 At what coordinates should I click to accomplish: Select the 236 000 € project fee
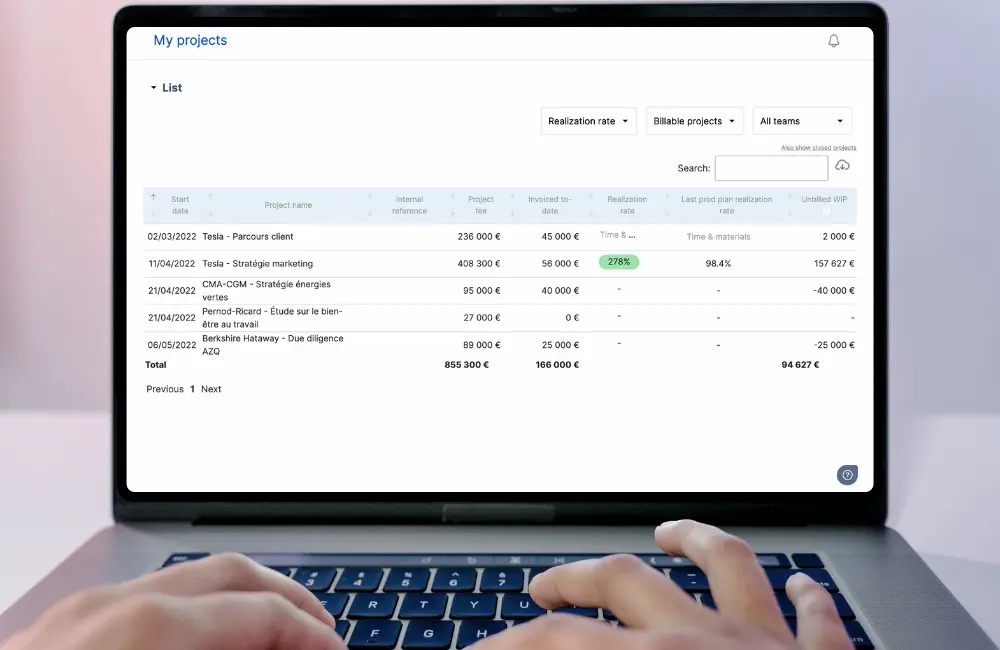(479, 237)
